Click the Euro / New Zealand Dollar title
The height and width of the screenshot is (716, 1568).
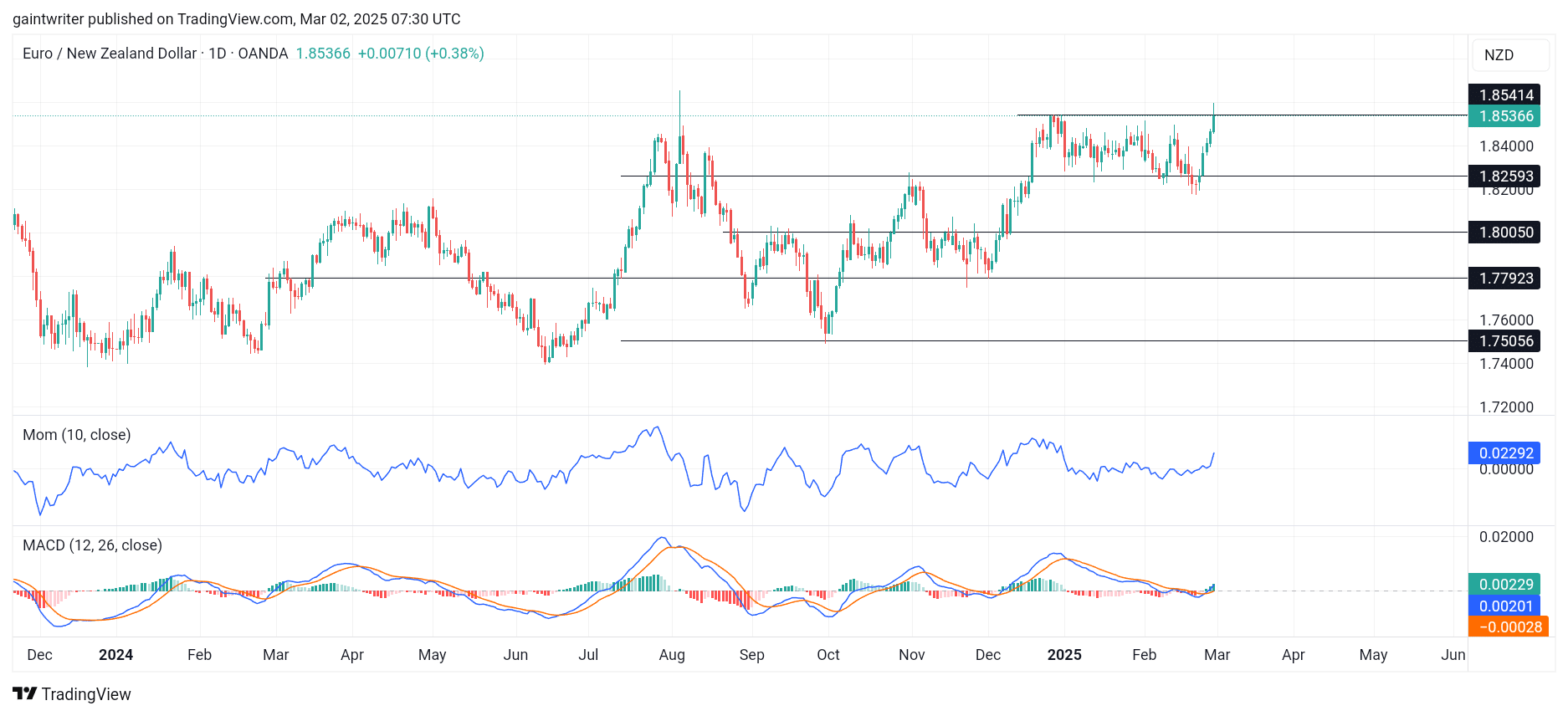[x=110, y=54]
